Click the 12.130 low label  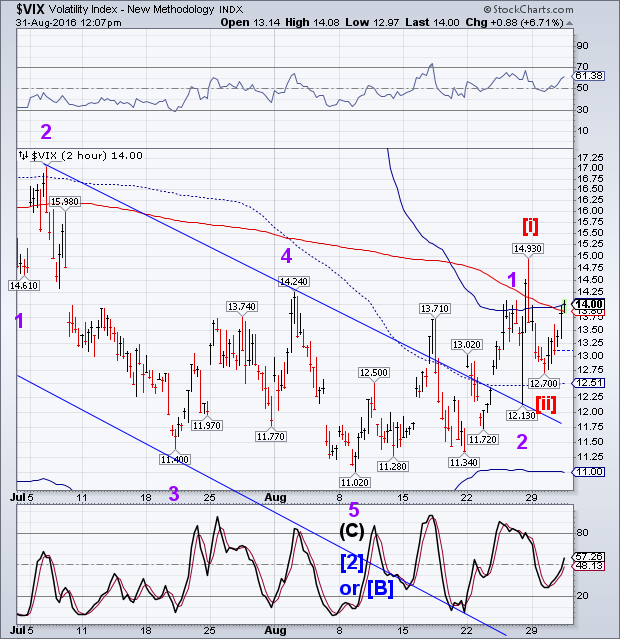(521, 415)
